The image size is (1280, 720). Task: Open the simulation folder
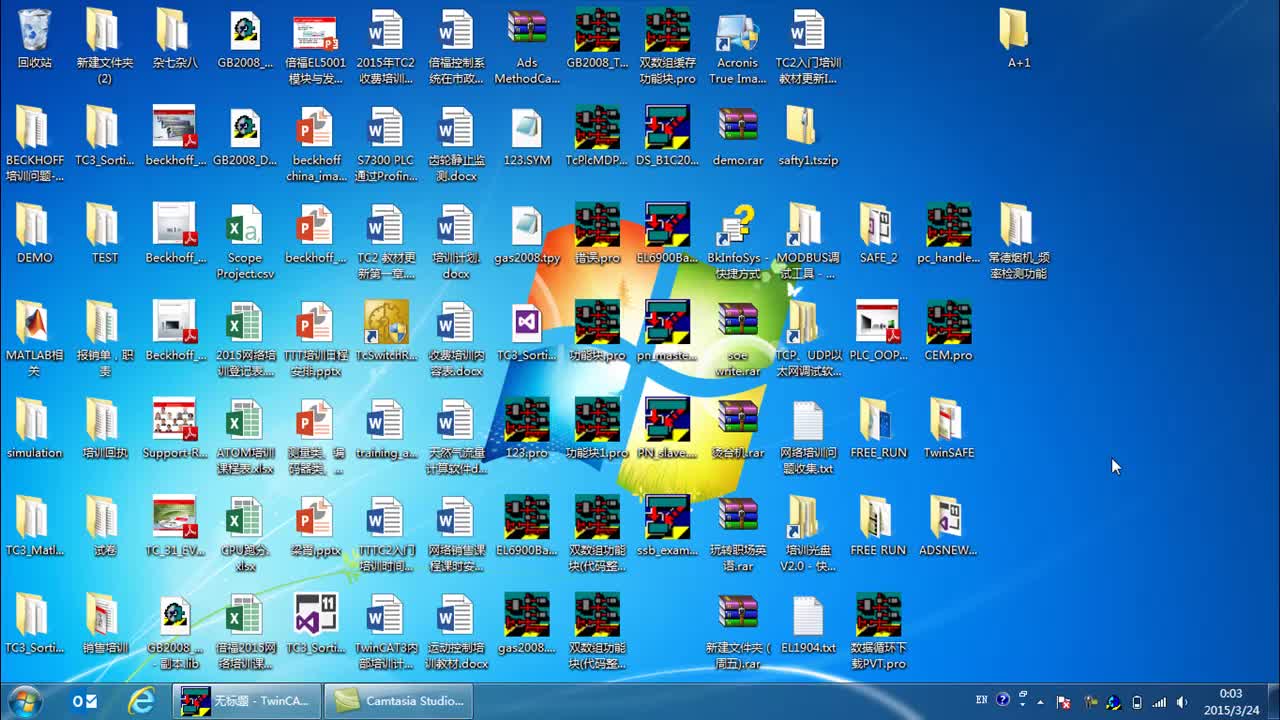point(34,430)
